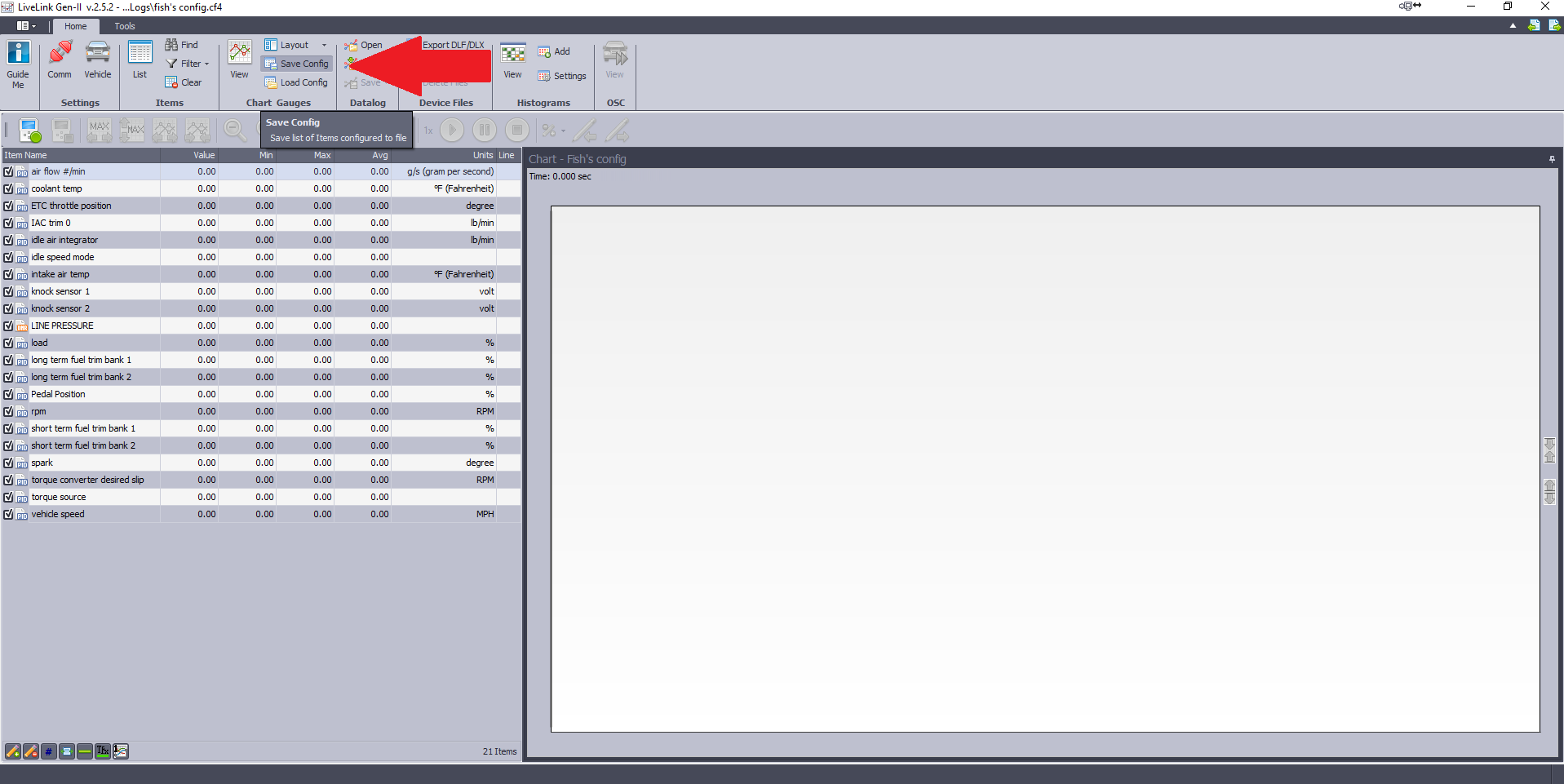Uncheck the knock sensor 1 item
This screenshot has height=784, width=1564.
pyautogui.click(x=8, y=291)
